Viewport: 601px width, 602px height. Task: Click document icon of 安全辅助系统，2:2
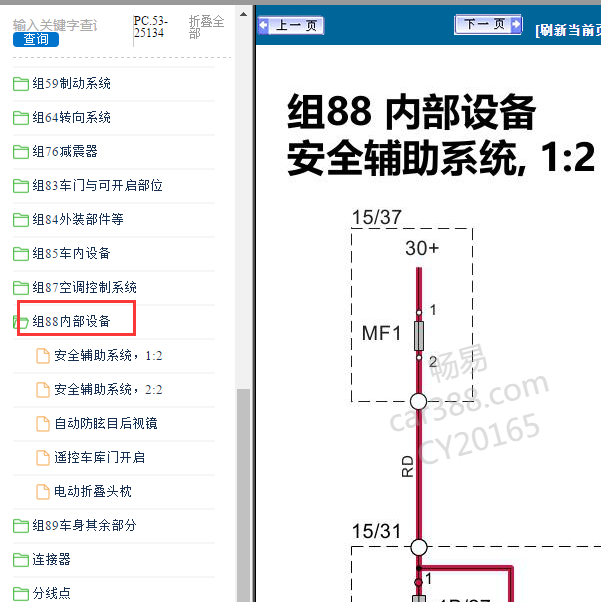[43, 389]
